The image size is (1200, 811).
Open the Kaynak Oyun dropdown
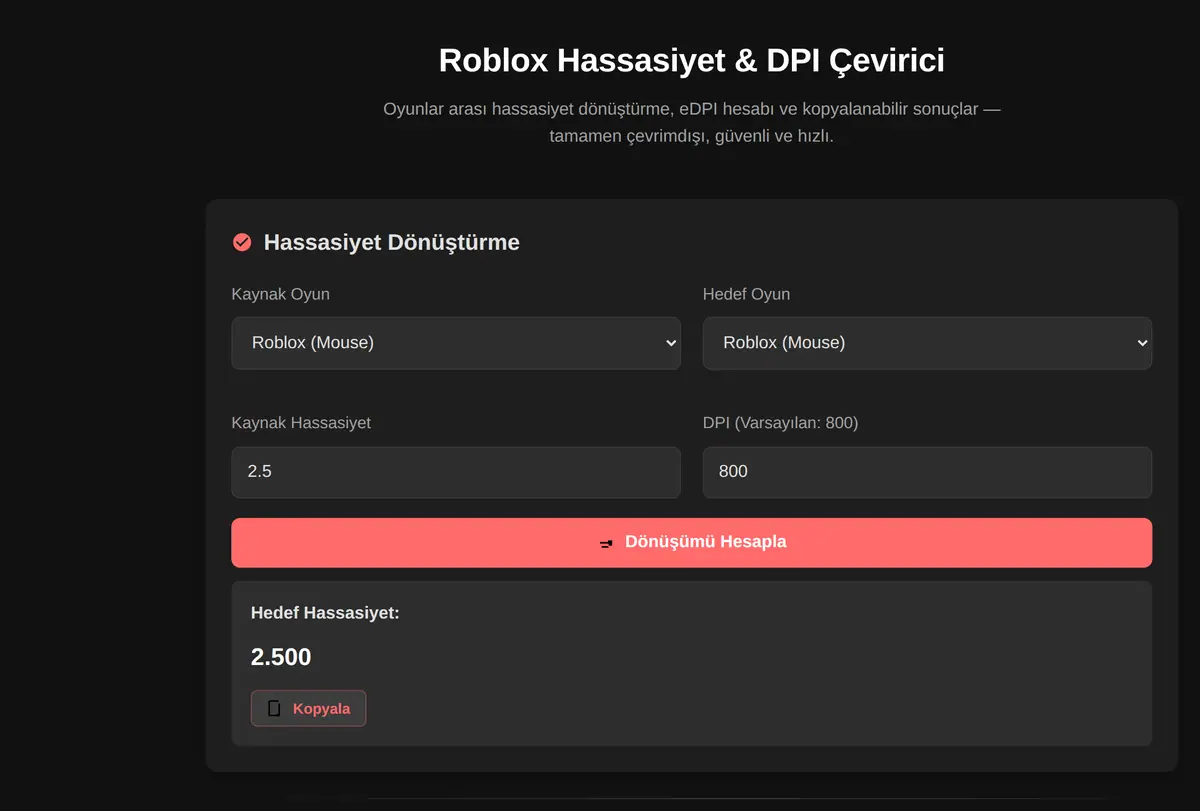pos(456,343)
